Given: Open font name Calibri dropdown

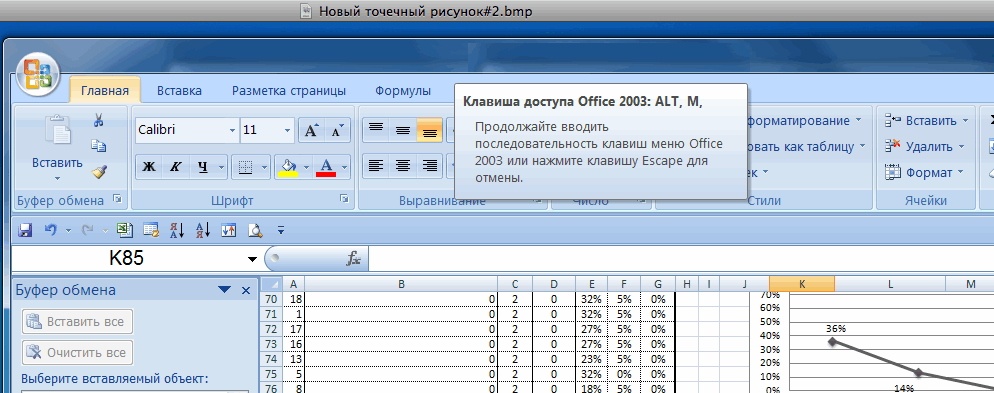Looking at the screenshot, I should (x=232, y=131).
